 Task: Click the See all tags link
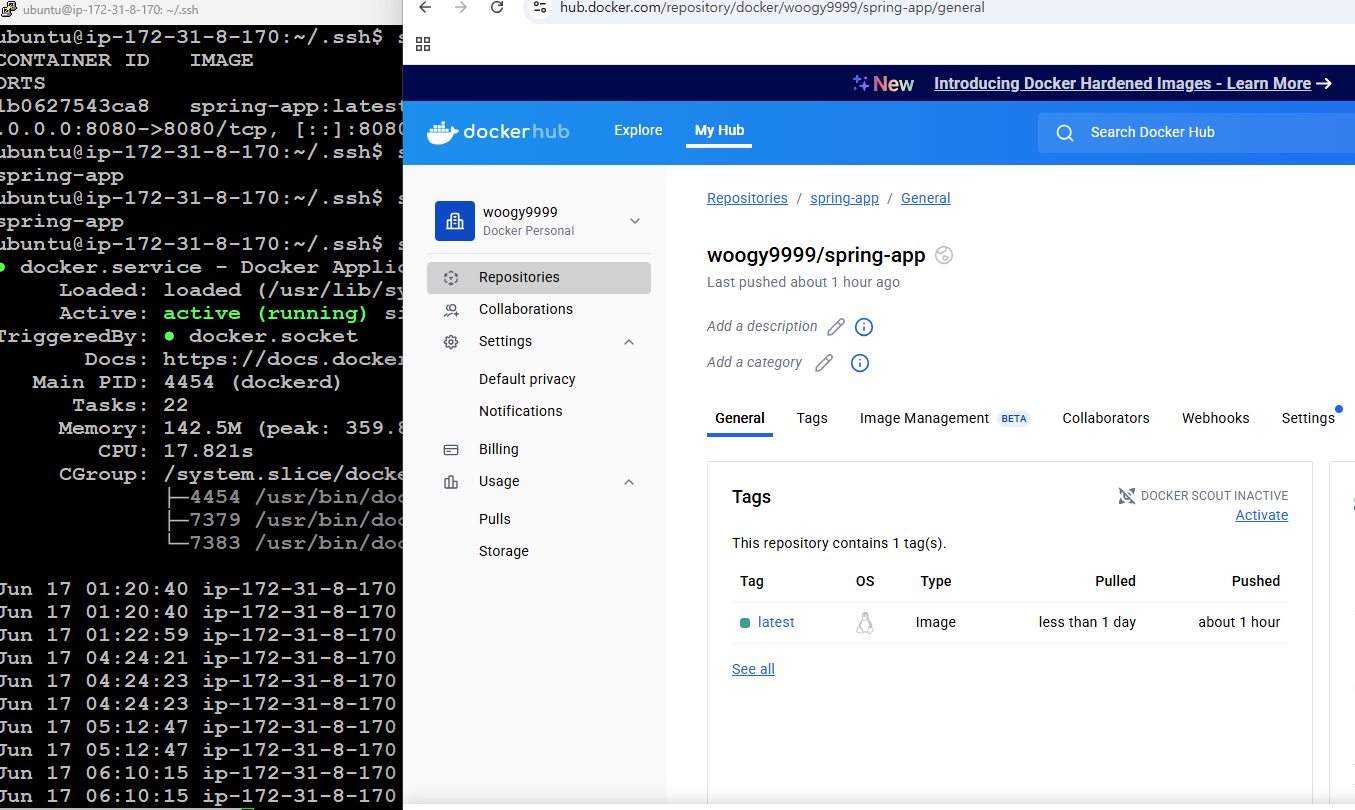point(753,669)
